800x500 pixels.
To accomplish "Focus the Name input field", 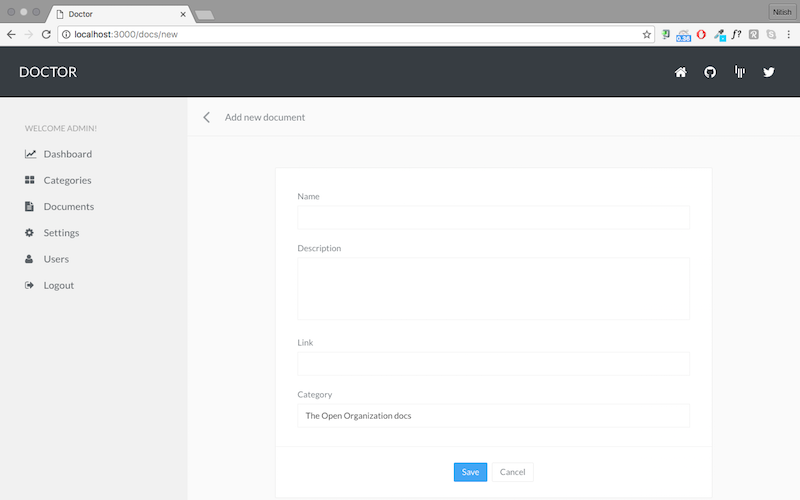I will [493, 217].
